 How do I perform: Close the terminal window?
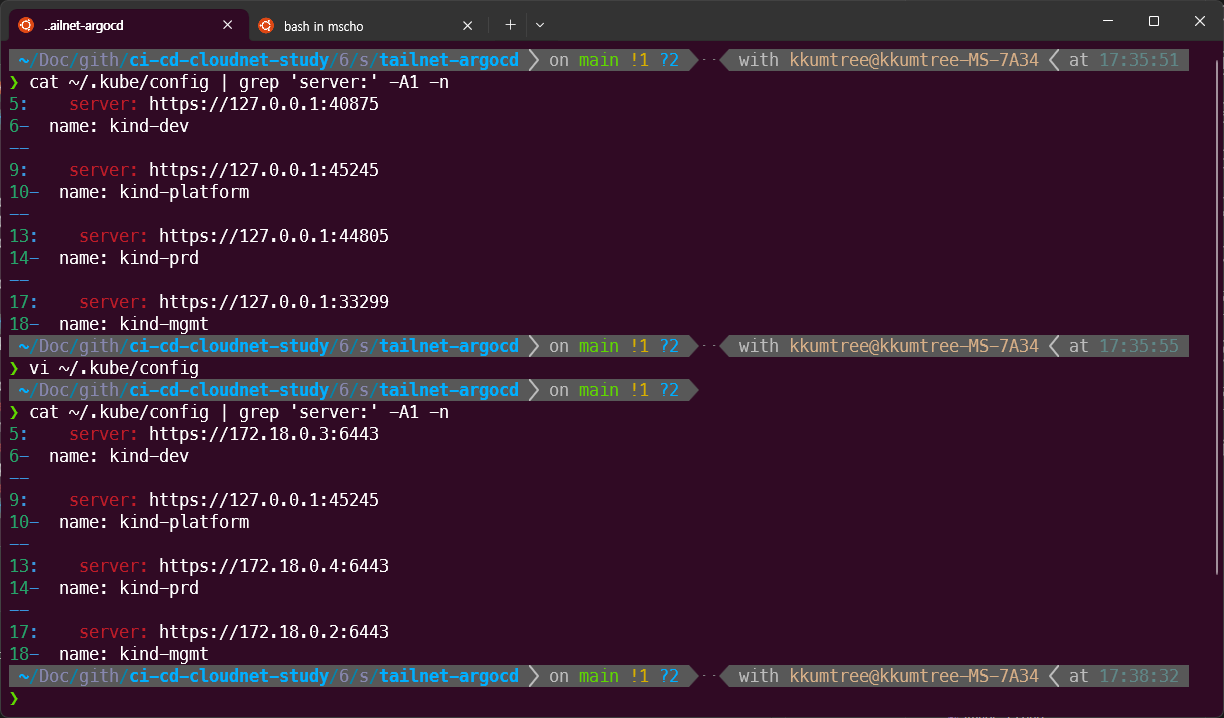[1200, 21]
